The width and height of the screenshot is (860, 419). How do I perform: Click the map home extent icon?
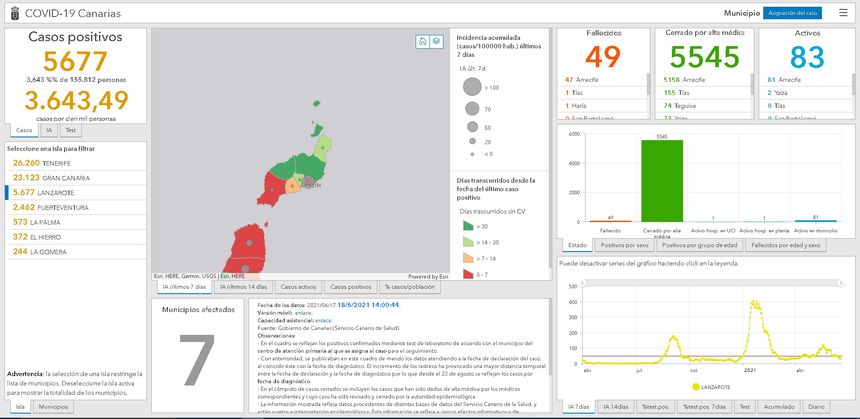pos(423,41)
